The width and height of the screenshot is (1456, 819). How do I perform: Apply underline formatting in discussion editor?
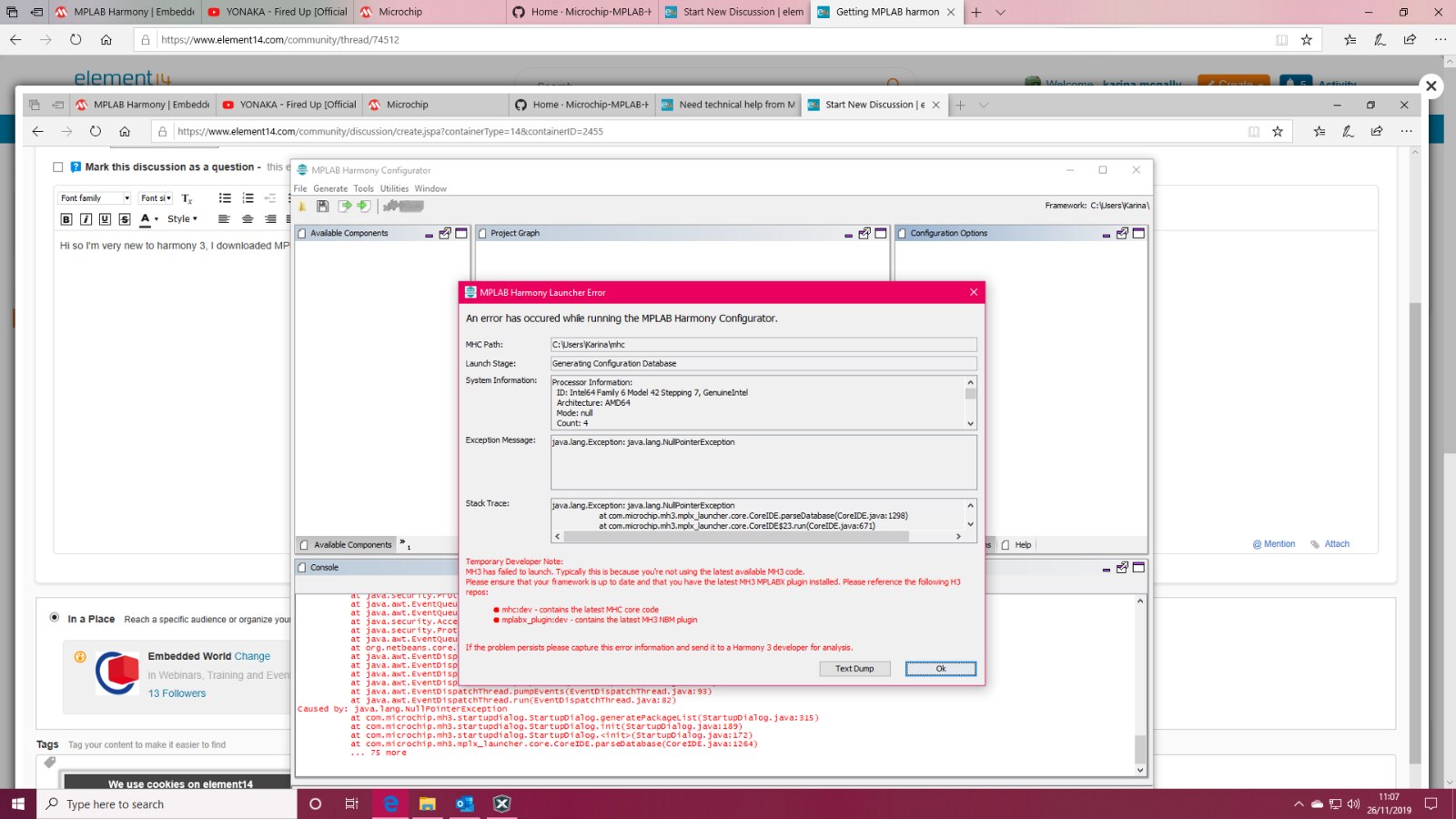point(105,219)
